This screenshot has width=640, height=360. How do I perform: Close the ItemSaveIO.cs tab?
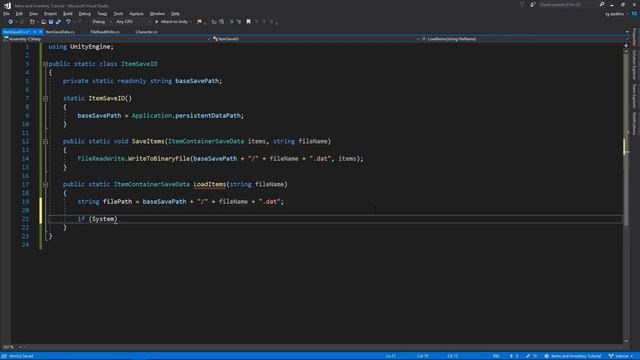[40, 32]
